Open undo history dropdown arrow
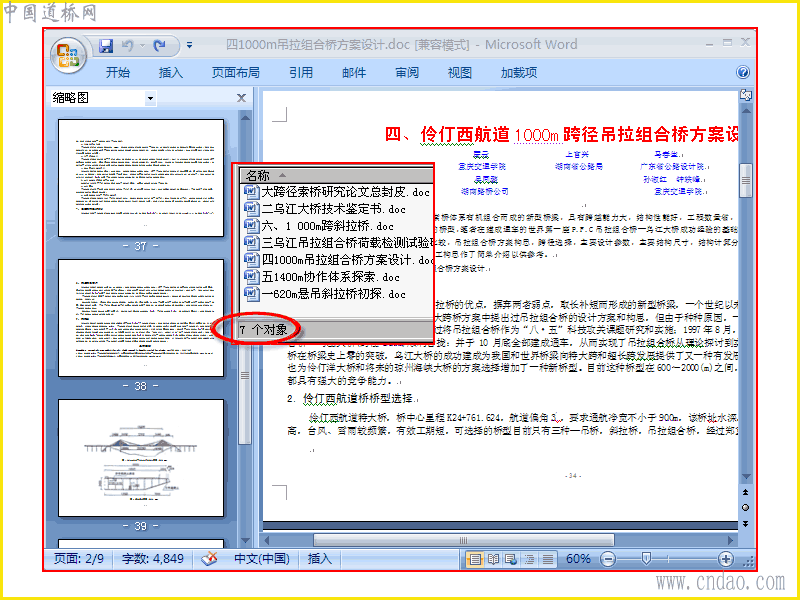This screenshot has width=800, height=600. 142,46
